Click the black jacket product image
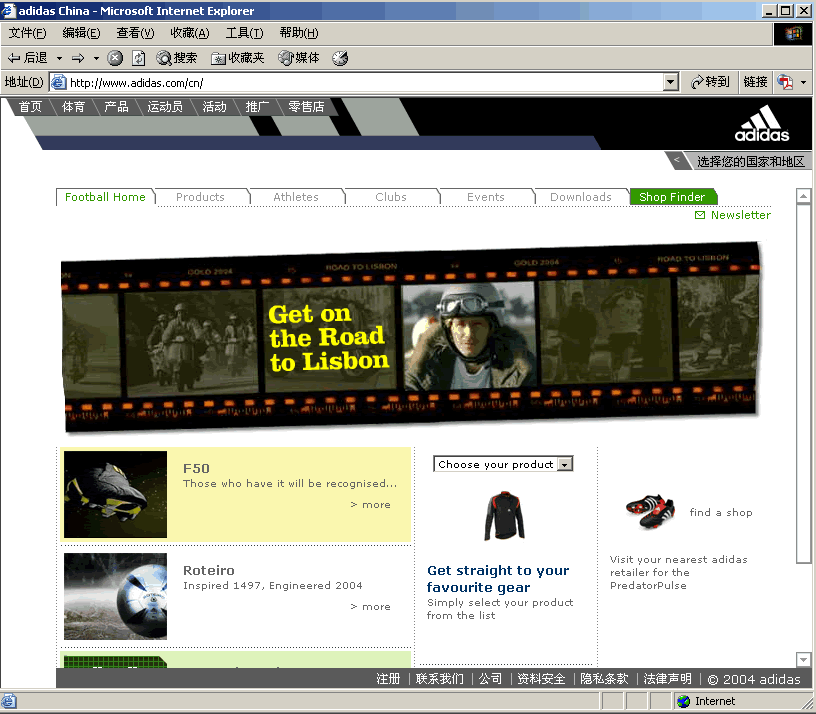The width and height of the screenshot is (816, 714). [504, 516]
